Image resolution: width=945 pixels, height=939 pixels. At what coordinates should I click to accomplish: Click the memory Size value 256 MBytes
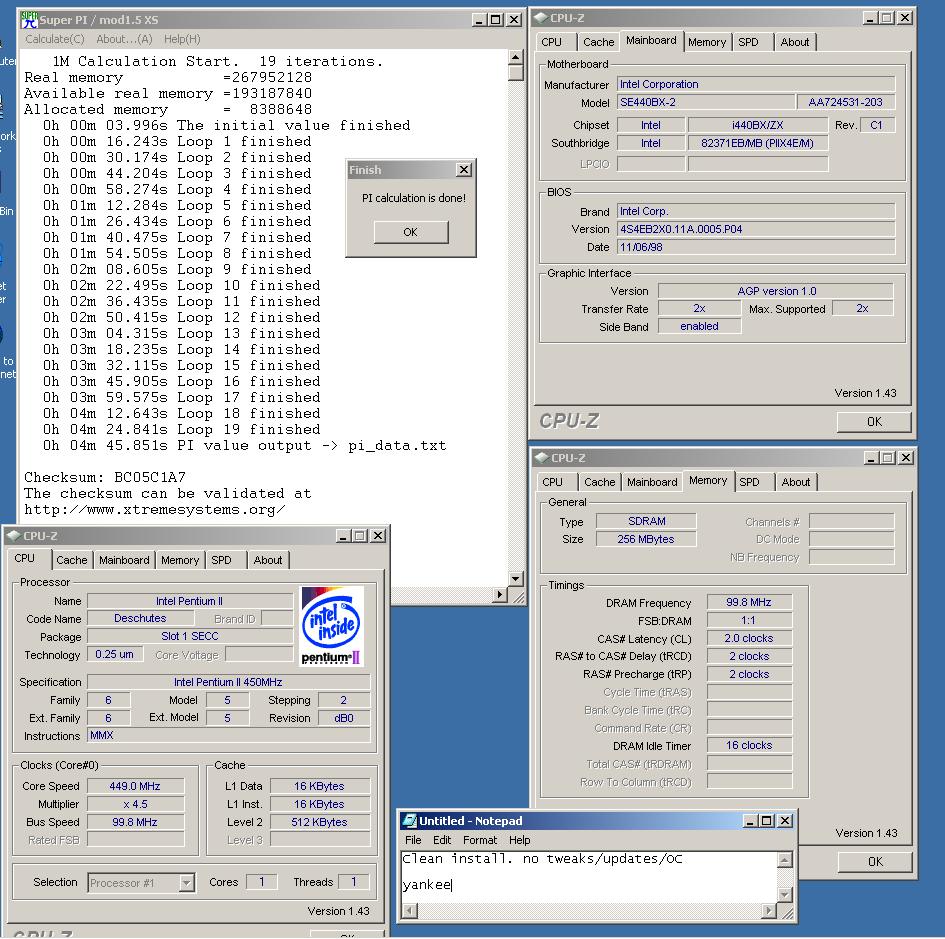[646, 539]
